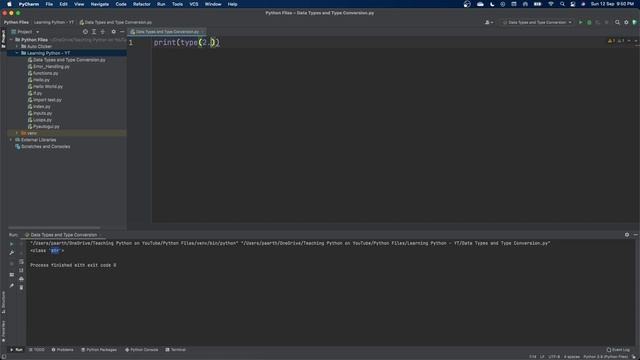This screenshot has width=640, height=360.
Task: Click Select Opened File target icon in Project panel
Action: (85, 32)
